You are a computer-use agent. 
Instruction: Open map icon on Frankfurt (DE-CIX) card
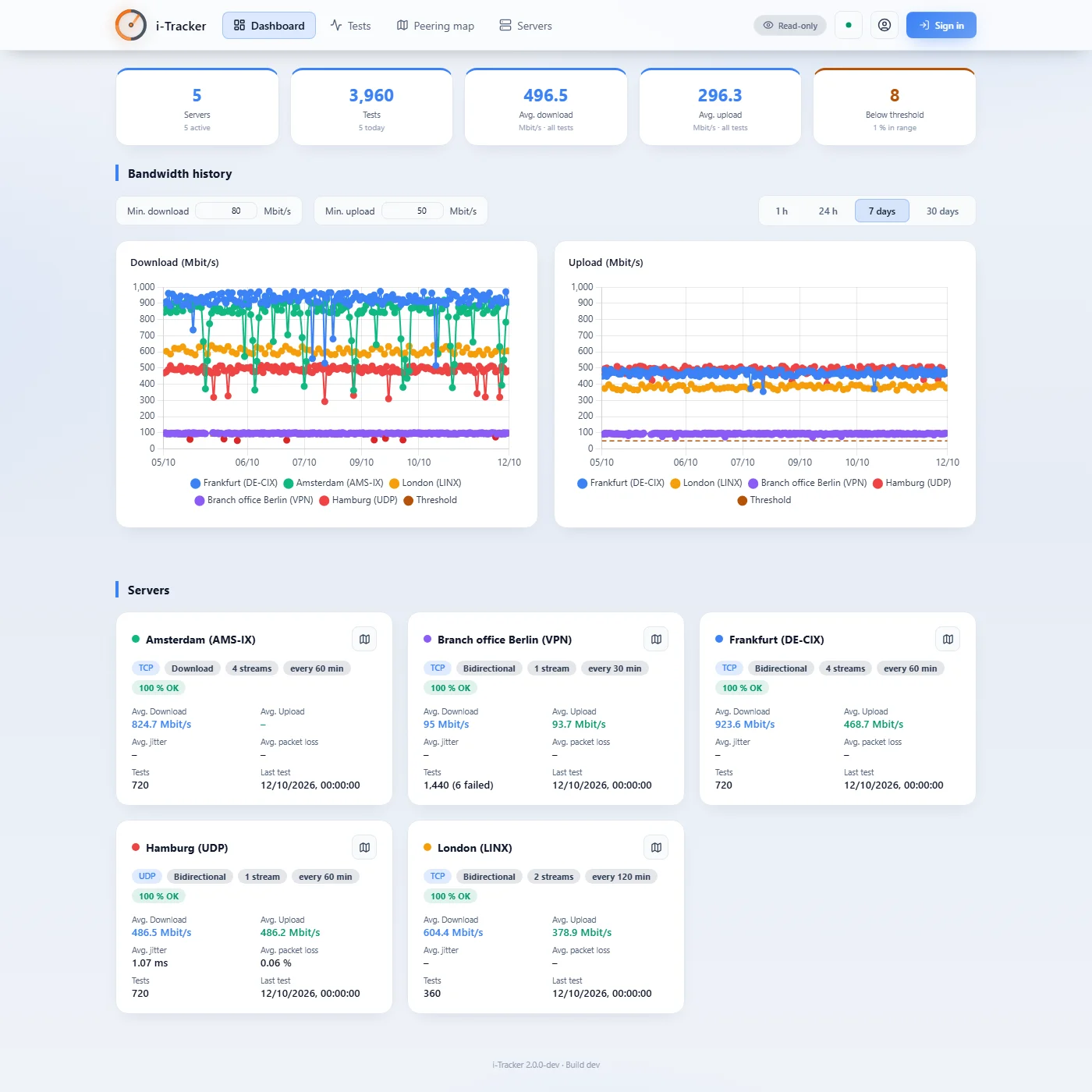point(948,640)
